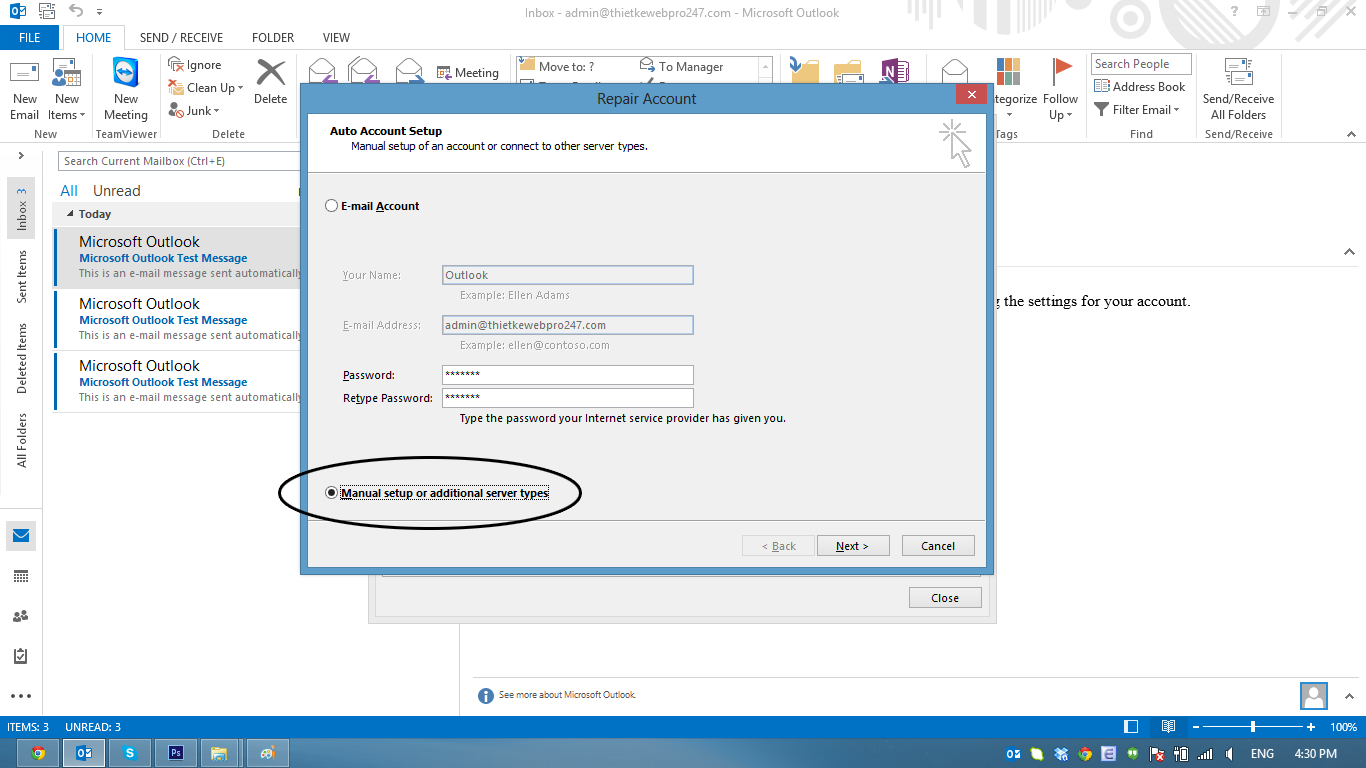This screenshot has width=1366, height=768.
Task: Click the Search Current Mailbox field
Action: [180, 161]
